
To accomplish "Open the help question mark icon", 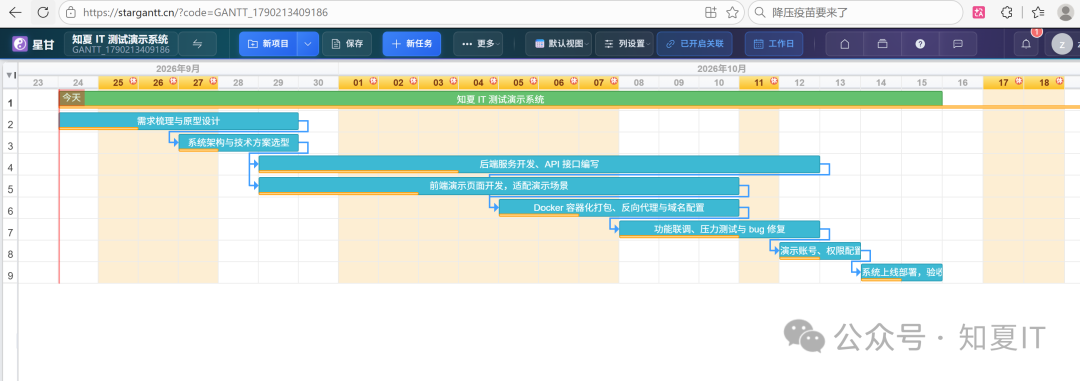I will (920, 44).
